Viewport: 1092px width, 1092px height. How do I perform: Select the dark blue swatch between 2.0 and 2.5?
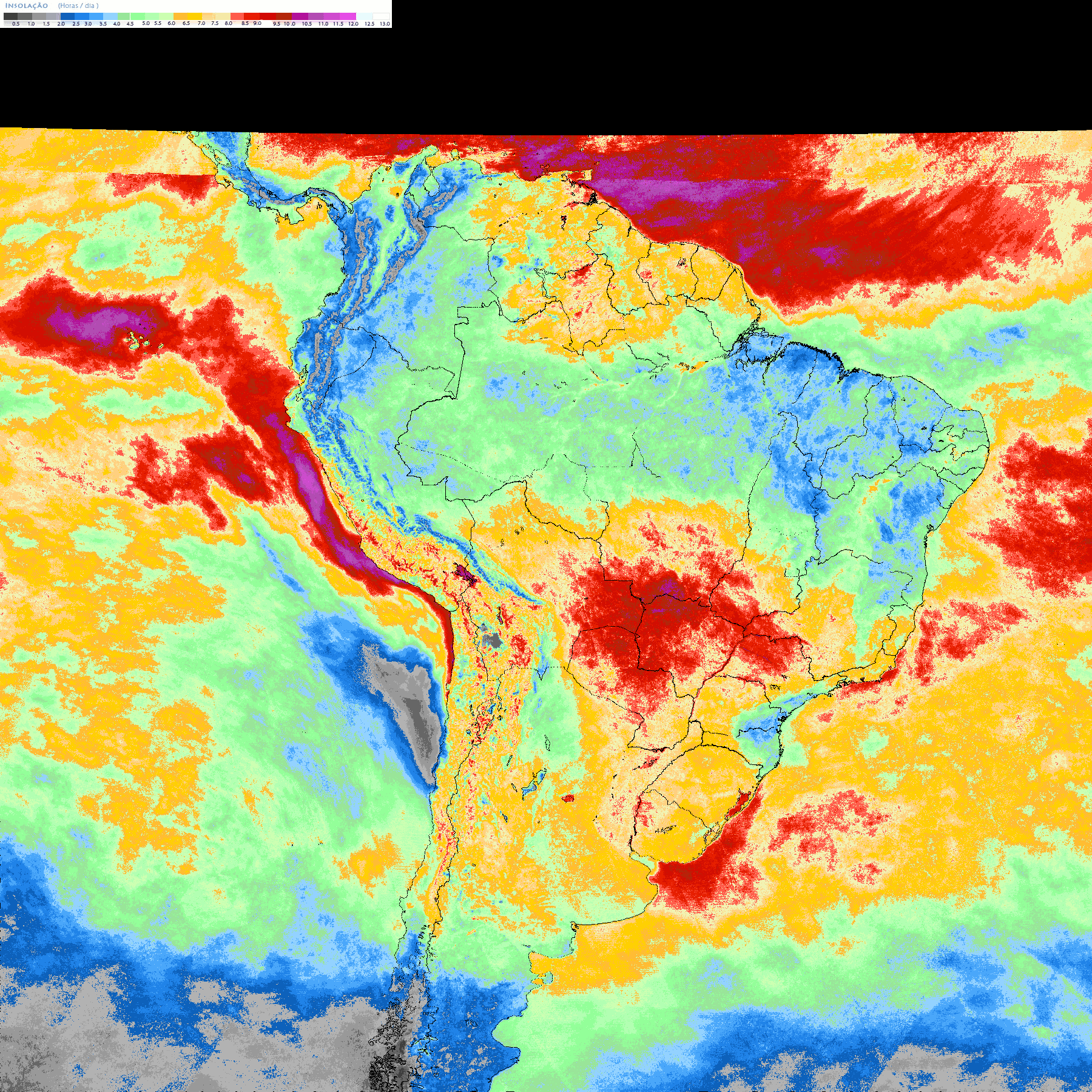click(x=67, y=16)
